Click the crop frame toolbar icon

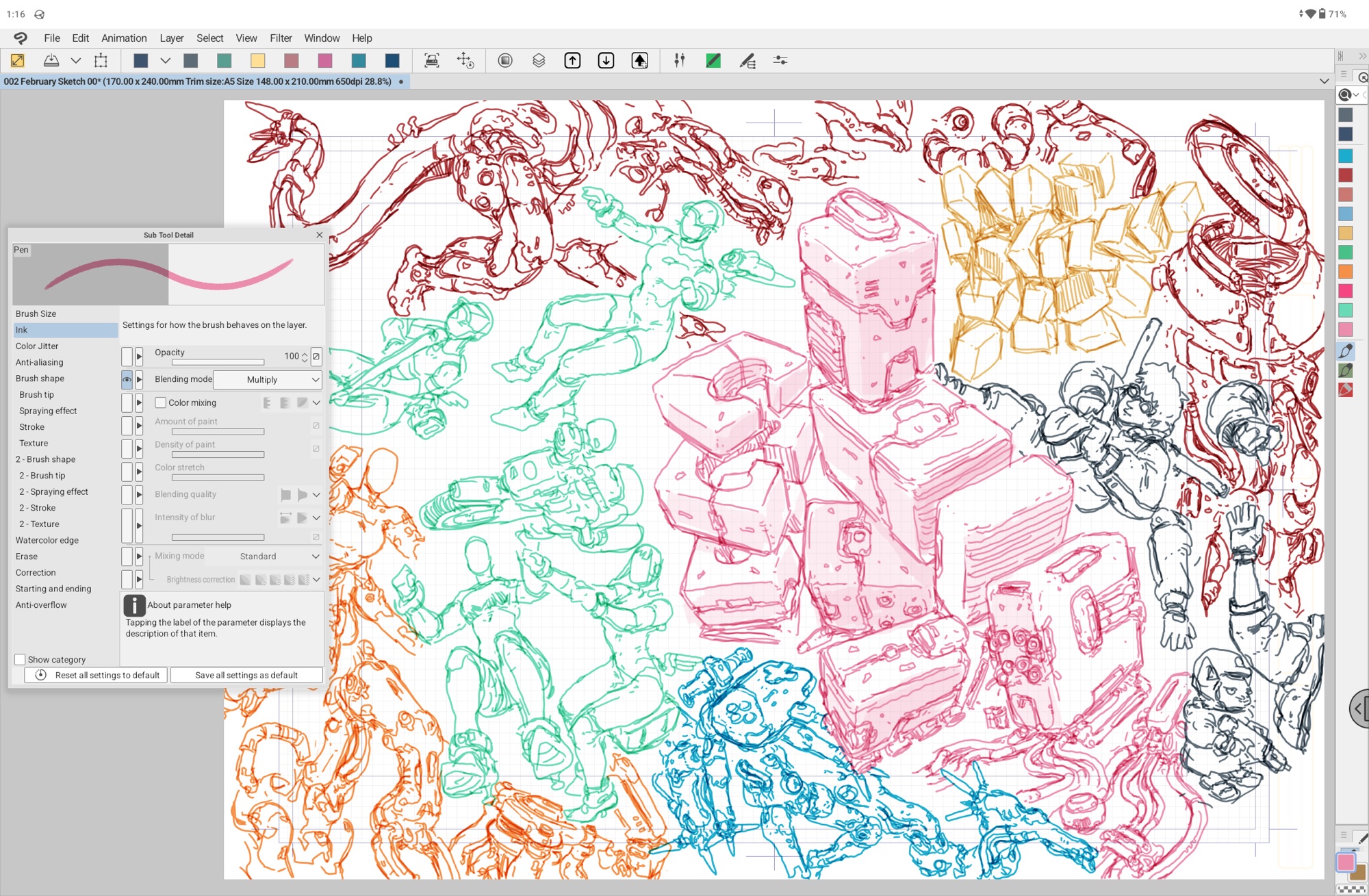click(101, 61)
